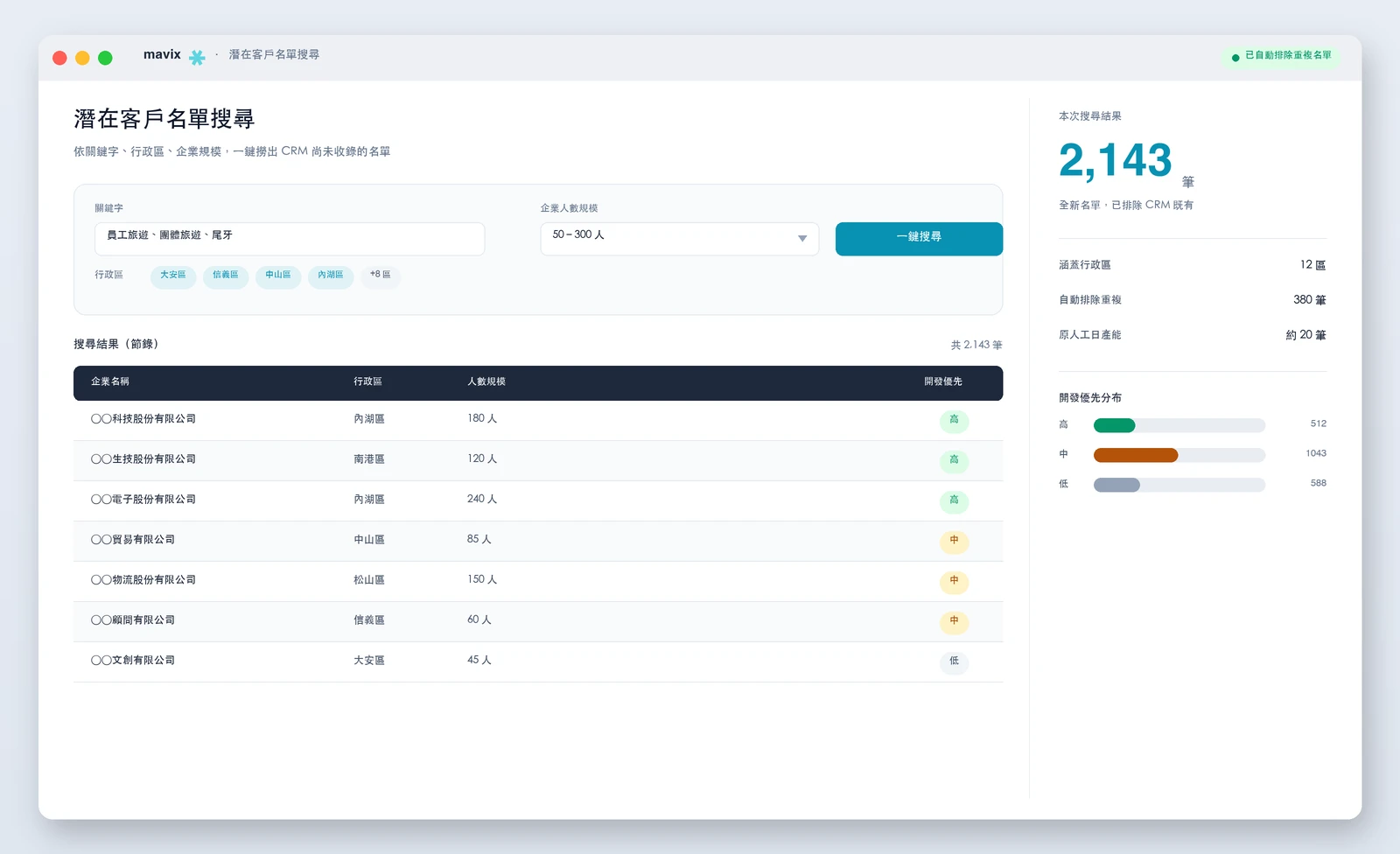Viewport: 1400px width, 854px height.
Task: Toggle the 大安區 district chip
Action: tap(173, 276)
